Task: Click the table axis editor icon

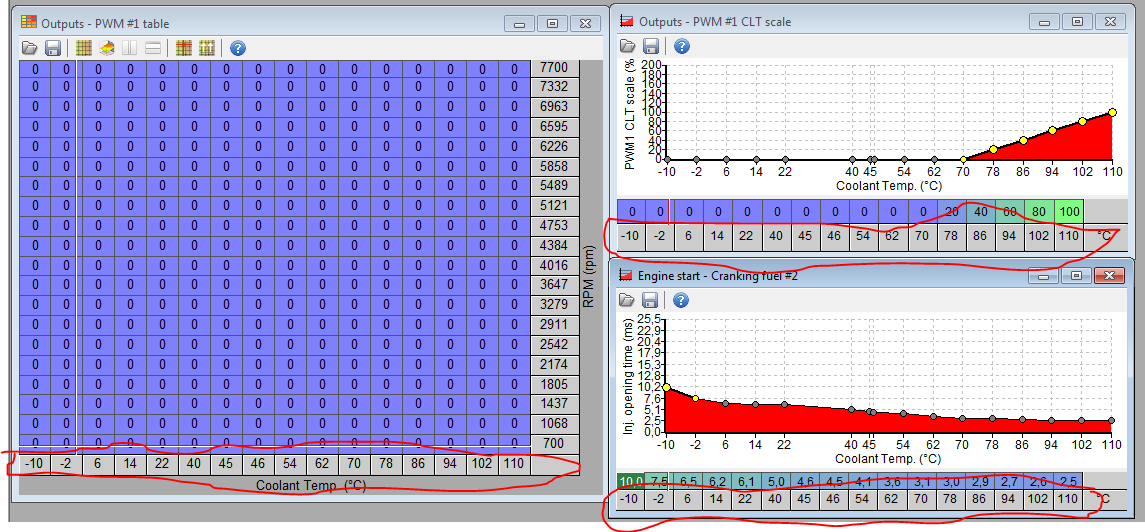Action: pyautogui.click(x=183, y=47)
